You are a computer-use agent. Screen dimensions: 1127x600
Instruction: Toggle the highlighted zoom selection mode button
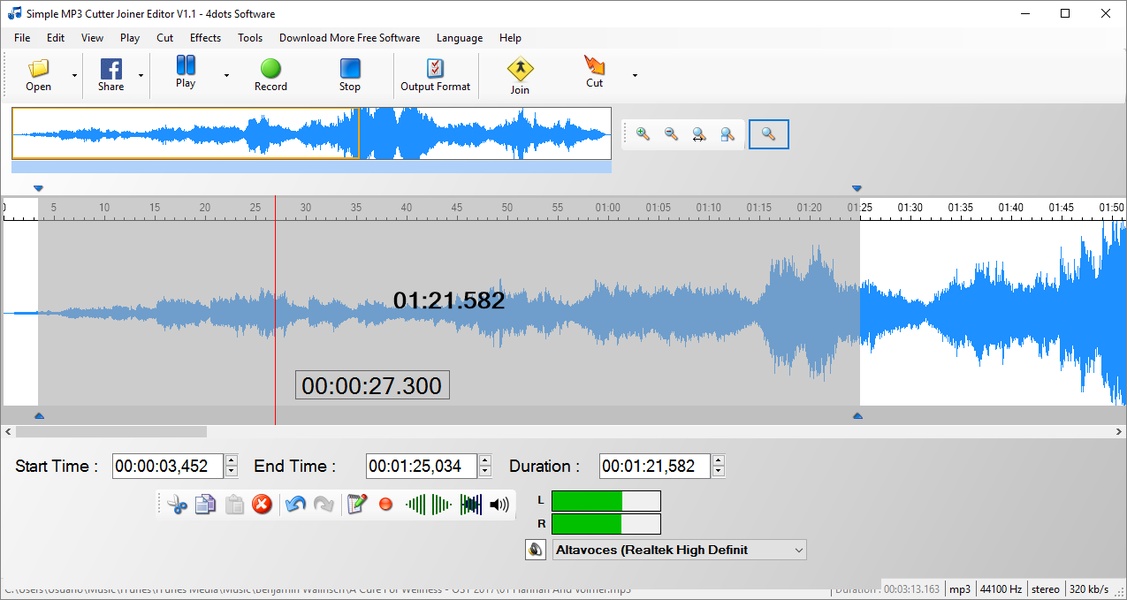coord(768,134)
